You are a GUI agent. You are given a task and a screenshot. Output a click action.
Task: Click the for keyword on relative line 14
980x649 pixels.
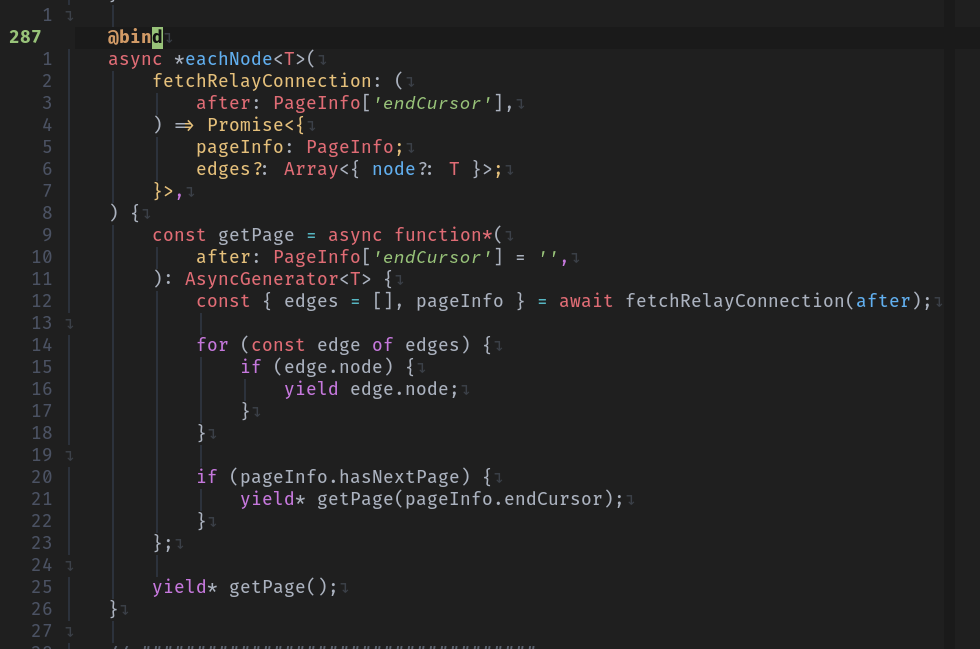tap(212, 345)
